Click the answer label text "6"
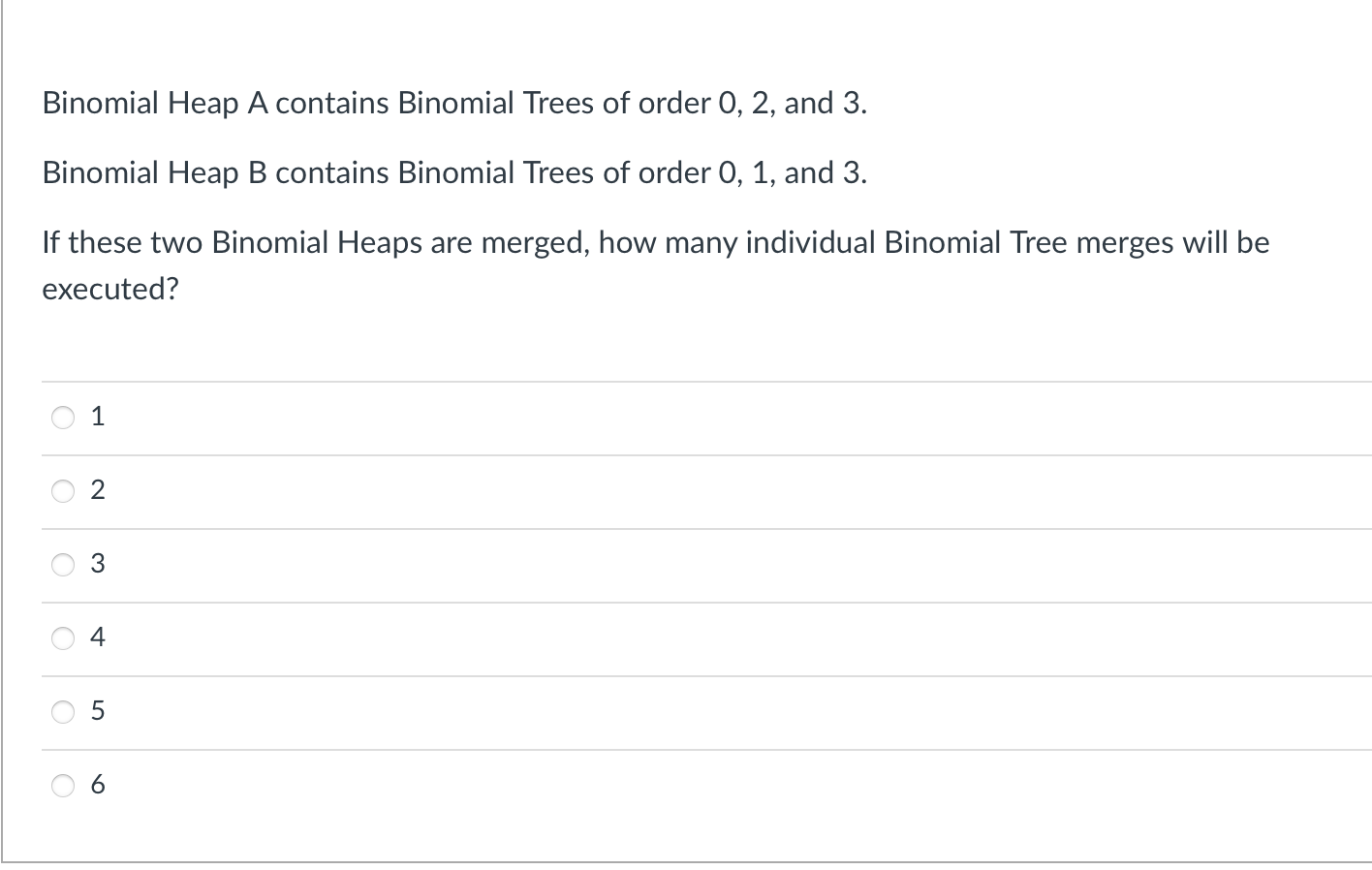The width and height of the screenshot is (1372, 870). 97,786
